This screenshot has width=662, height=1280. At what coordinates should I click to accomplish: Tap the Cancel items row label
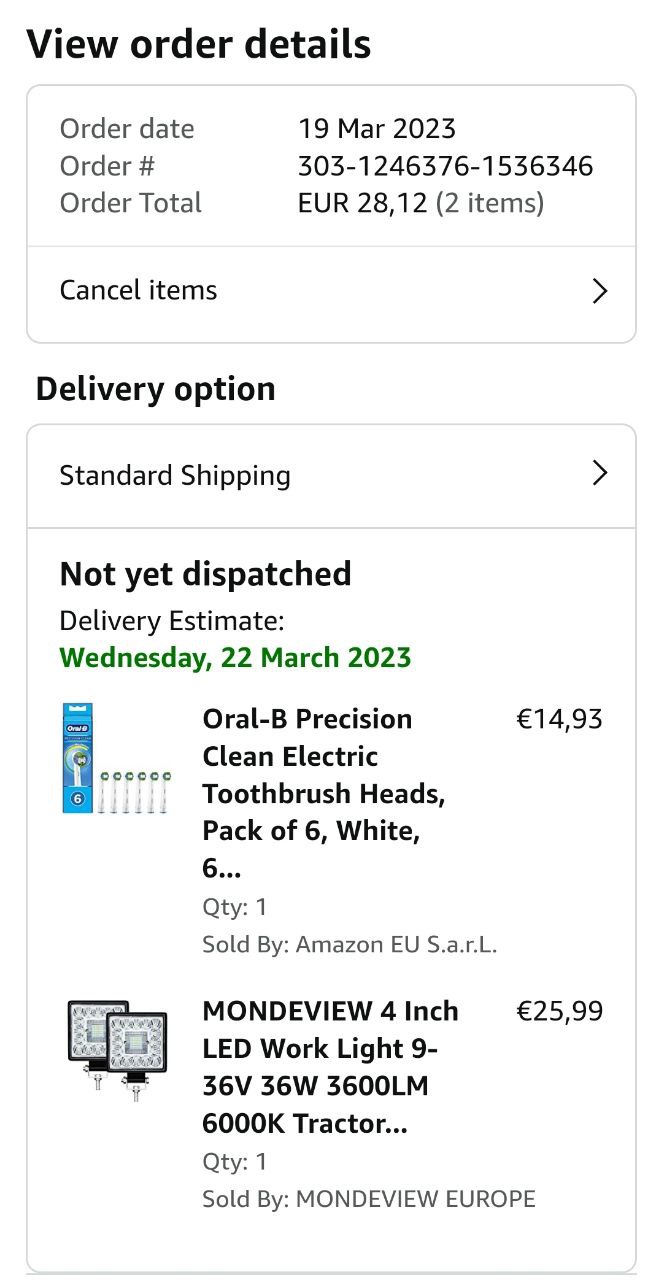point(139,291)
